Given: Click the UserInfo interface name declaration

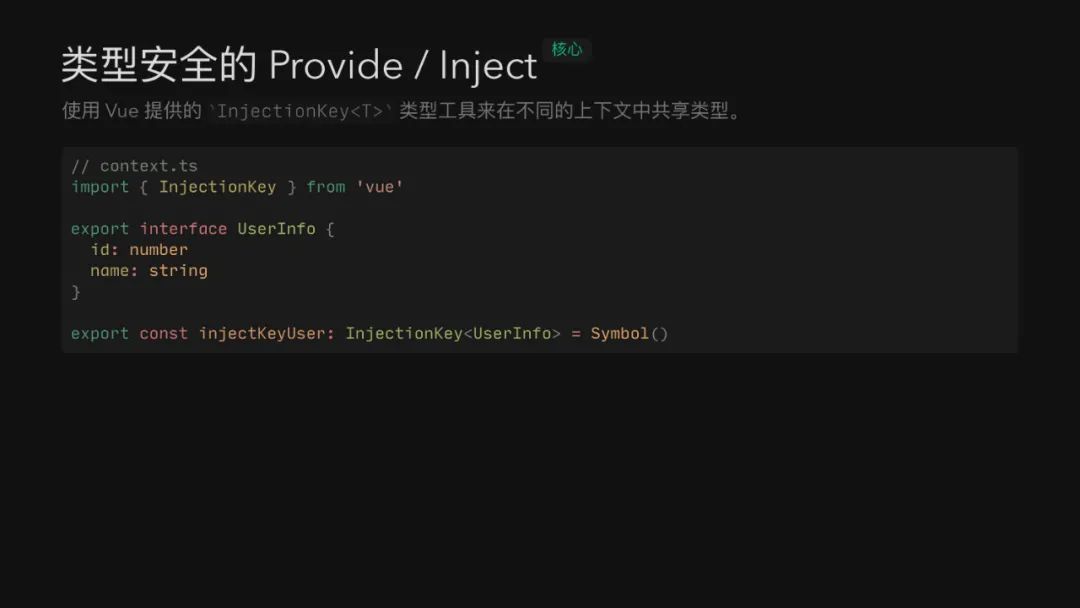Looking at the screenshot, I should [276, 229].
